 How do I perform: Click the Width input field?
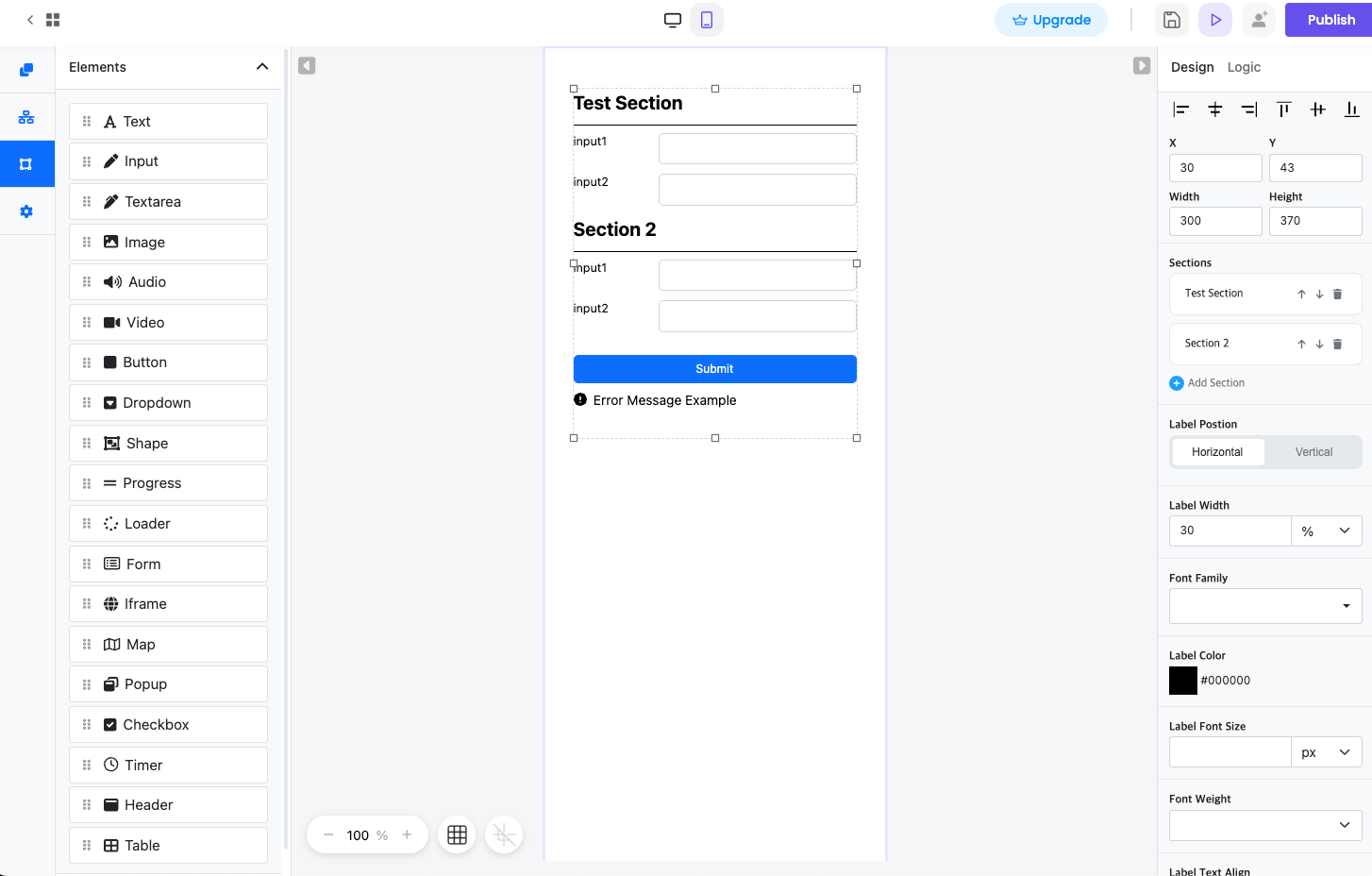click(x=1215, y=221)
